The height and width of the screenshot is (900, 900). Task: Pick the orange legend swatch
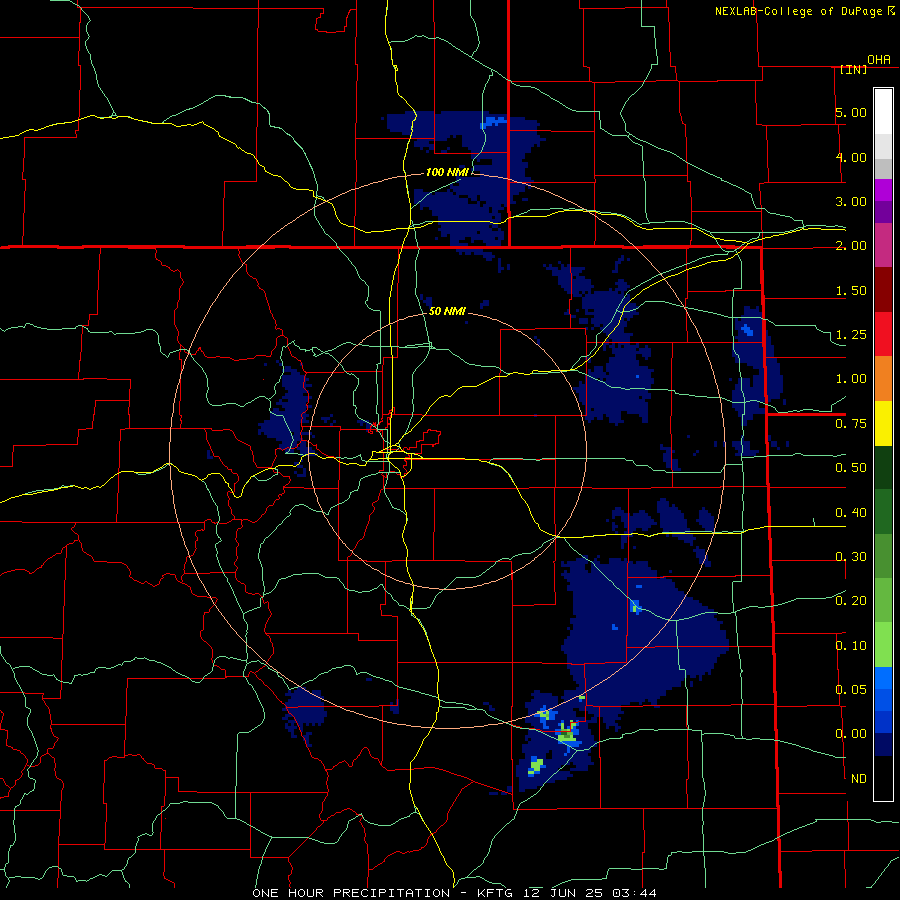click(883, 379)
